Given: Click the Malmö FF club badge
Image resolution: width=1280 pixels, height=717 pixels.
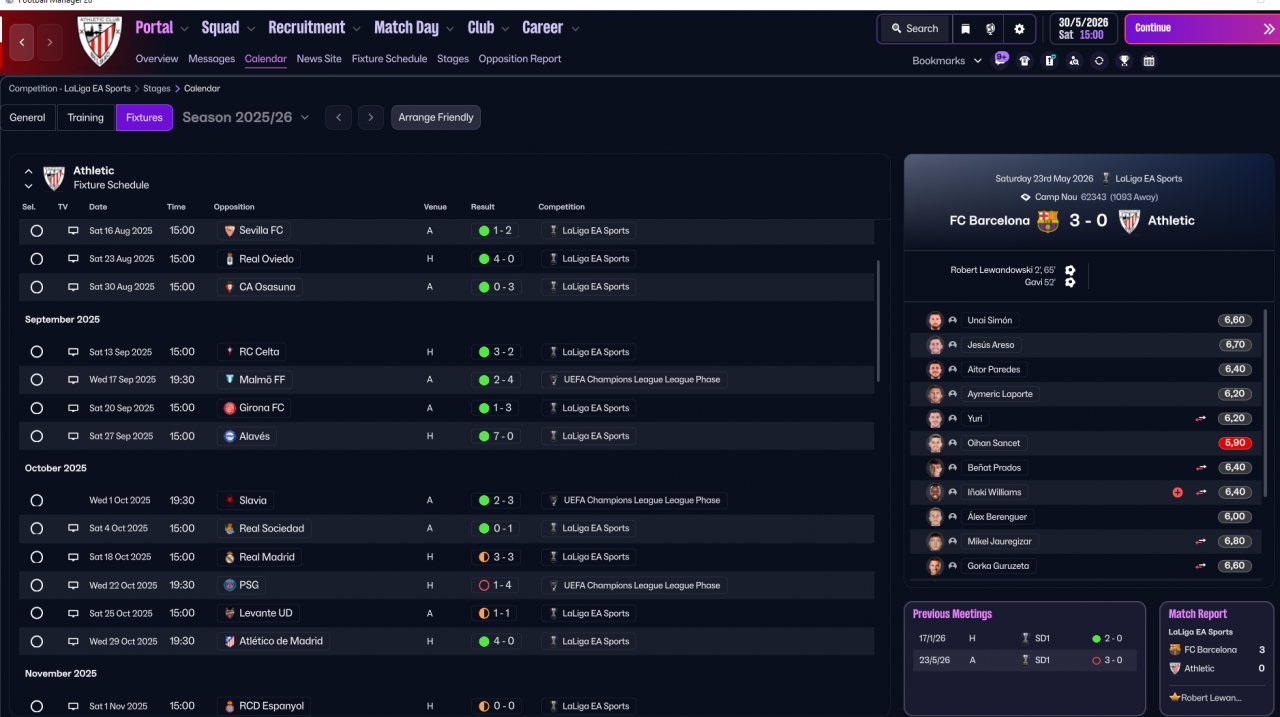Looking at the screenshot, I should [230, 380].
